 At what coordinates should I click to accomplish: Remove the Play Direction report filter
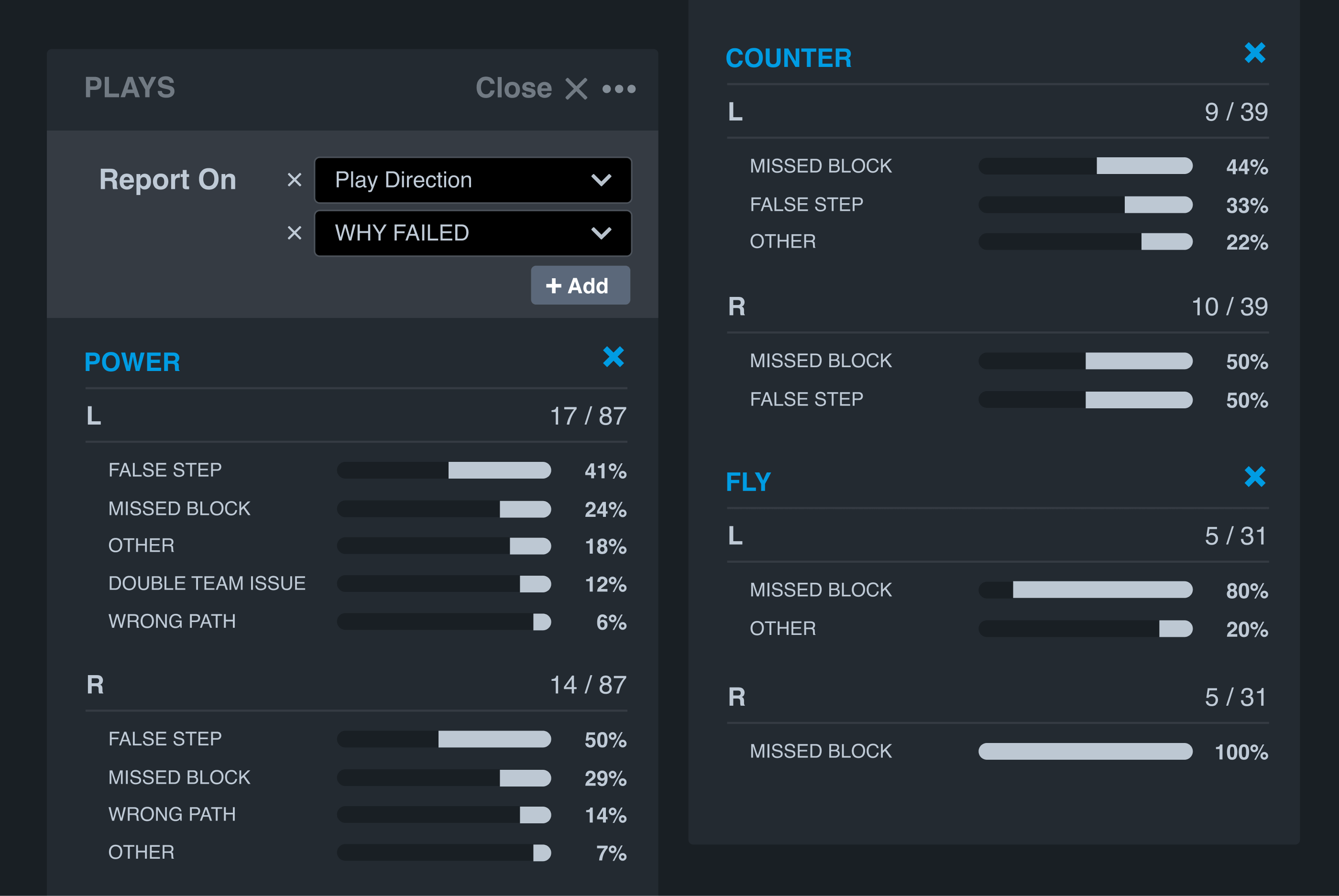click(294, 180)
